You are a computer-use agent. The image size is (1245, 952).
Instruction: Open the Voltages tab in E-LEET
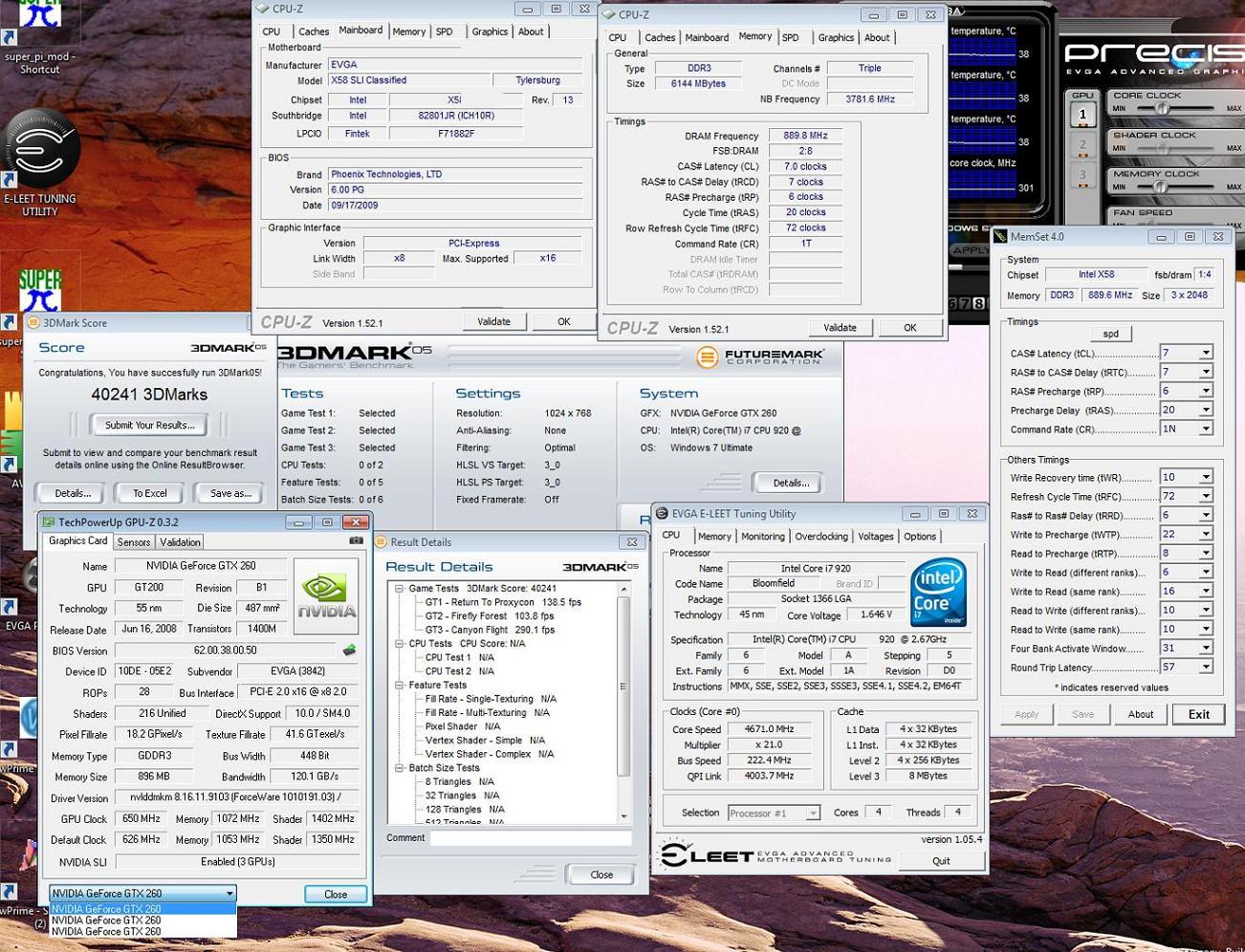tap(876, 536)
